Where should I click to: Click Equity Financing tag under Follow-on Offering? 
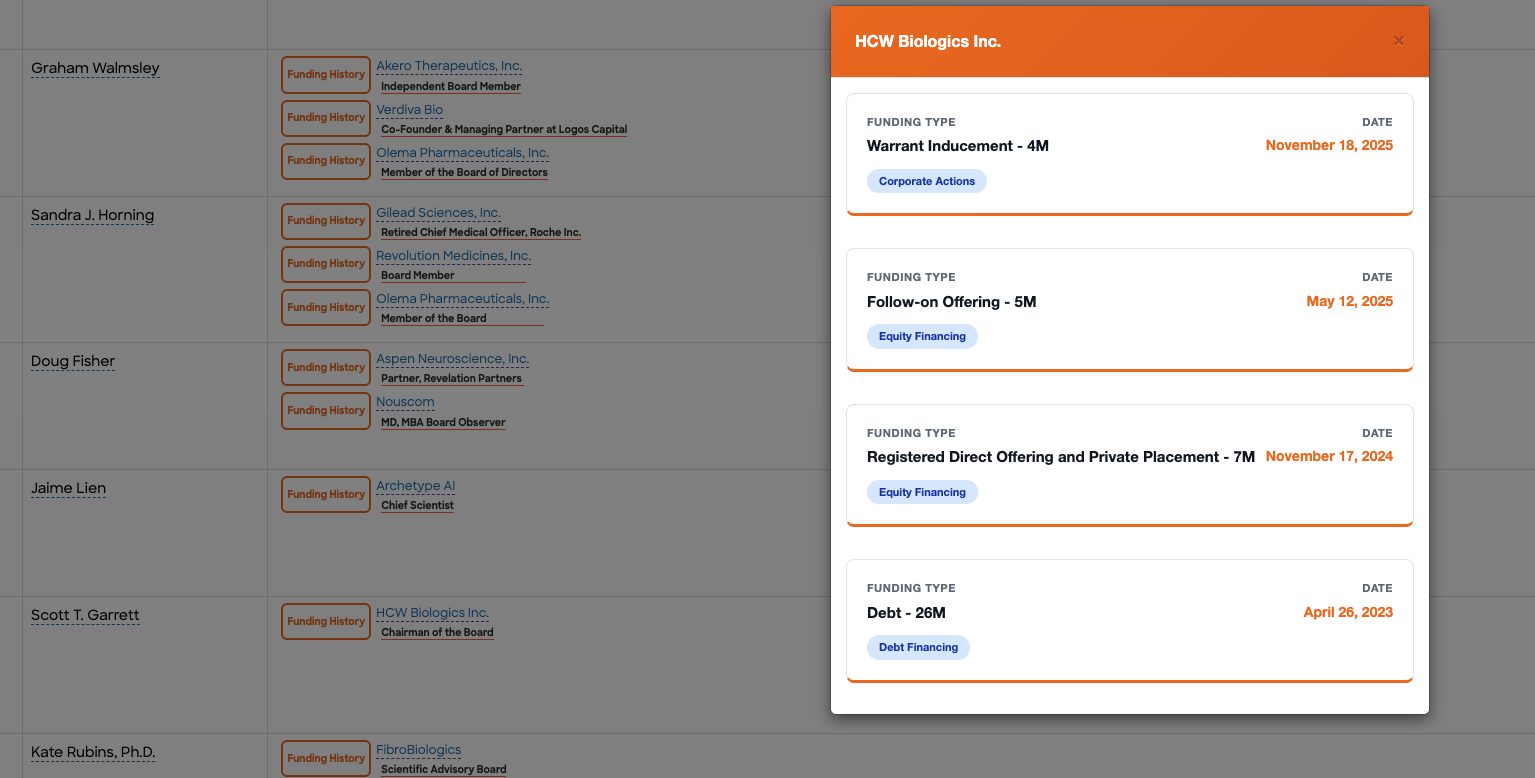pyautogui.click(x=922, y=336)
